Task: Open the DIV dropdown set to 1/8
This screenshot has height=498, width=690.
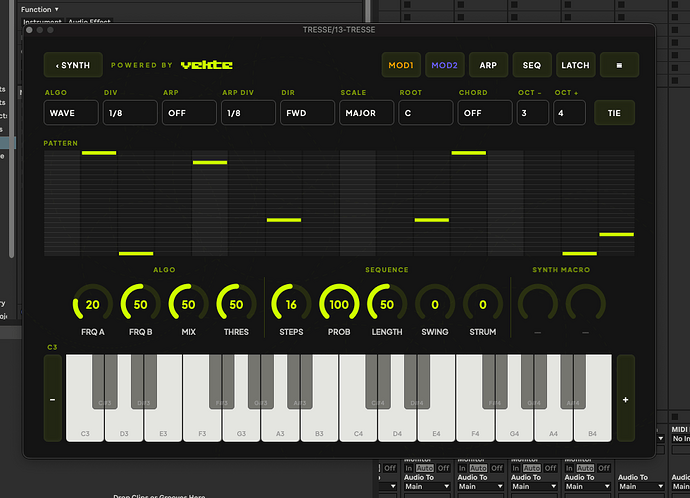Action: pos(130,113)
